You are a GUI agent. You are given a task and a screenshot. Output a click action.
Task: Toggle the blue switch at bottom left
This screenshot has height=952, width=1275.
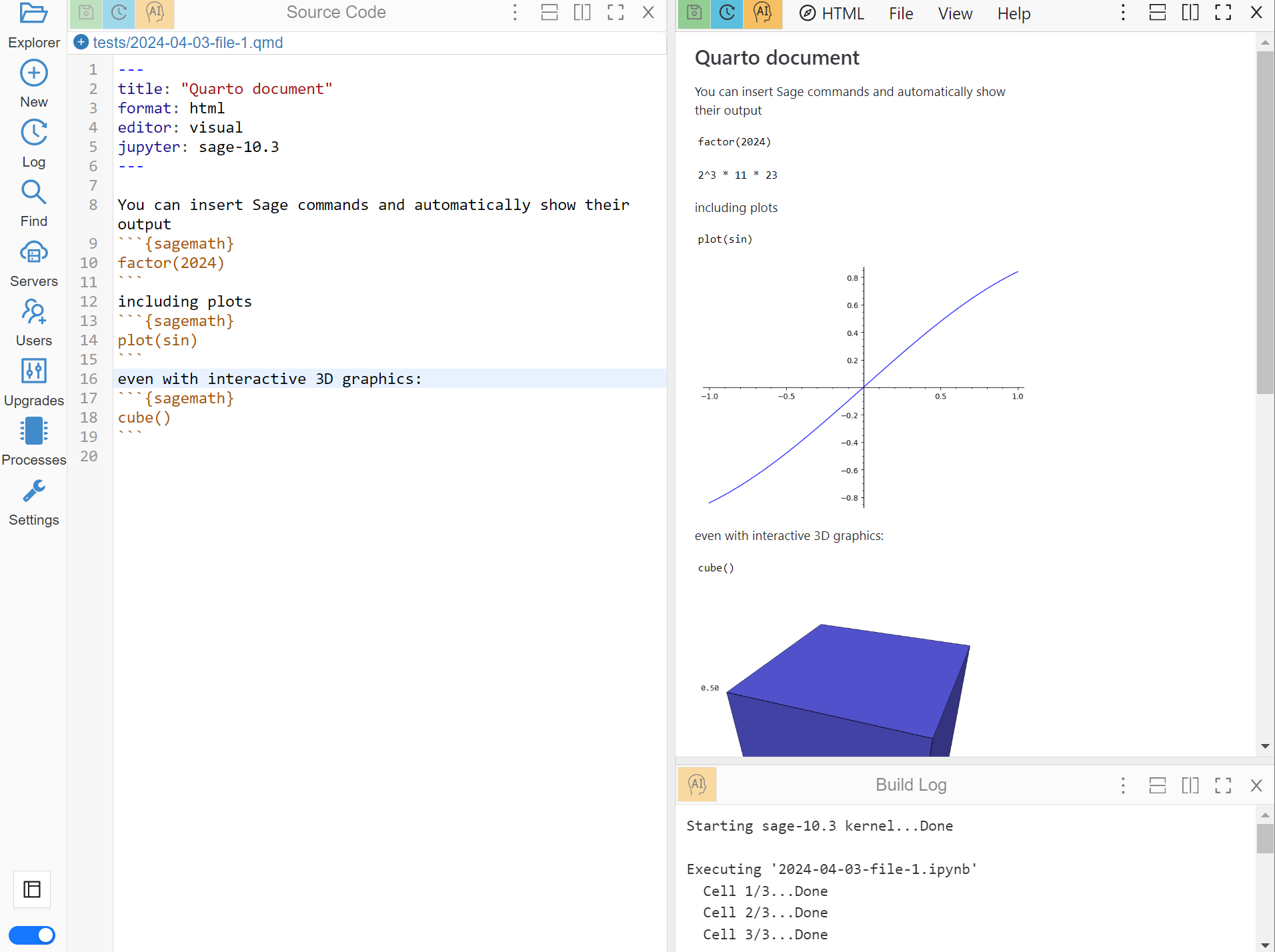(x=32, y=935)
